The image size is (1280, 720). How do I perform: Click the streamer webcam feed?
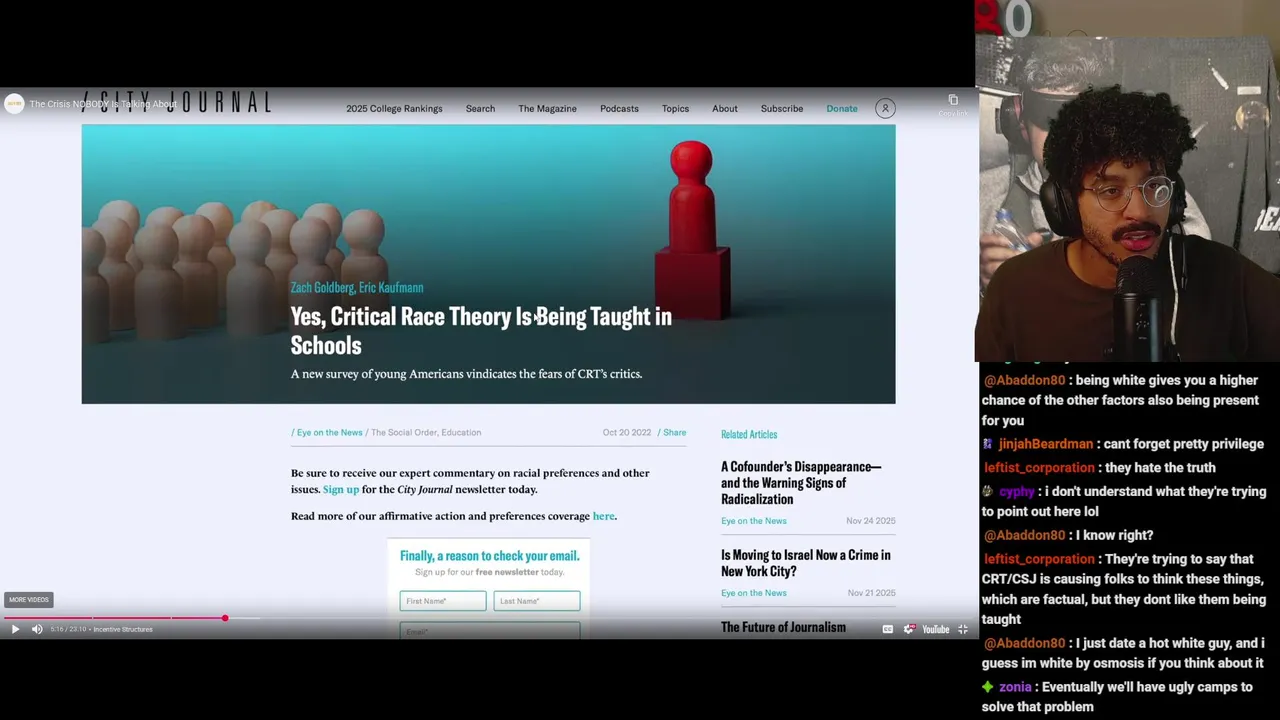tap(1127, 180)
